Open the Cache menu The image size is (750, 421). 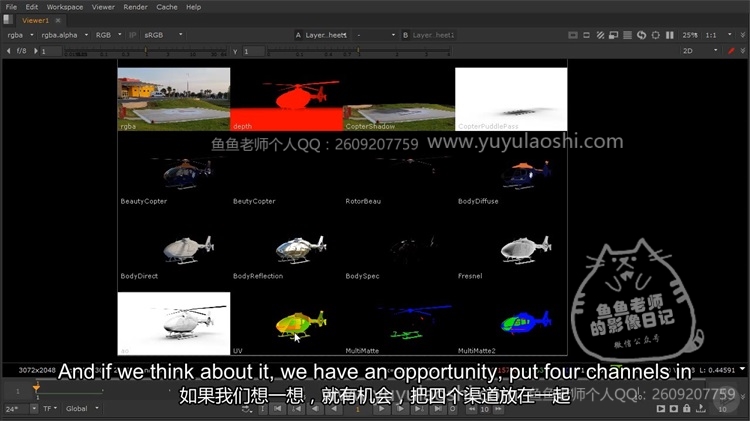point(166,7)
